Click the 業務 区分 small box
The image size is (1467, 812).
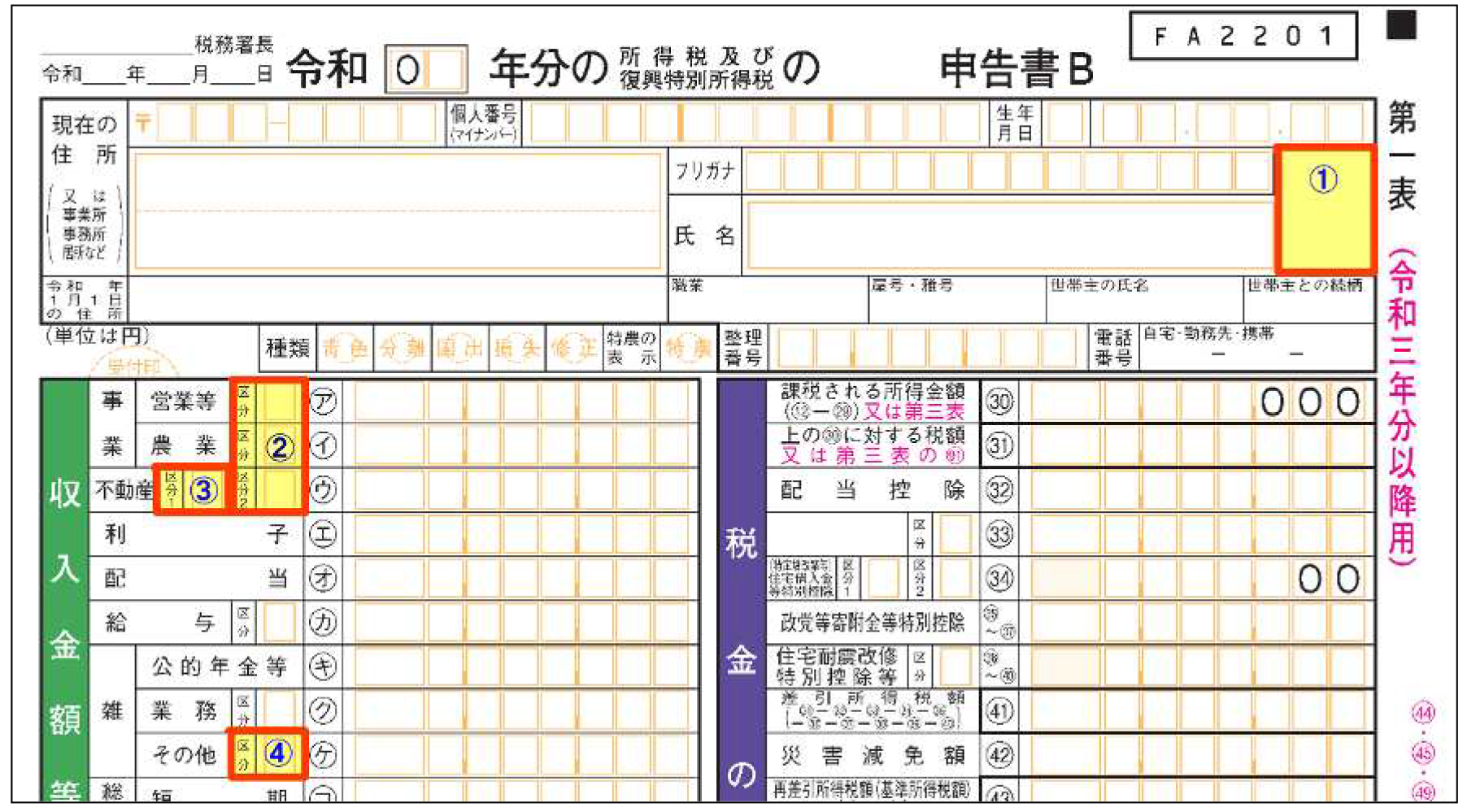point(279,711)
